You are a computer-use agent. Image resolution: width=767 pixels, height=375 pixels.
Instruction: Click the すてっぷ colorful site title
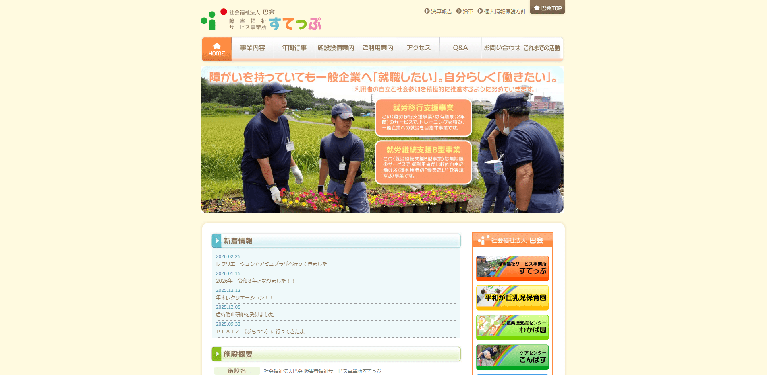[x=295, y=23]
